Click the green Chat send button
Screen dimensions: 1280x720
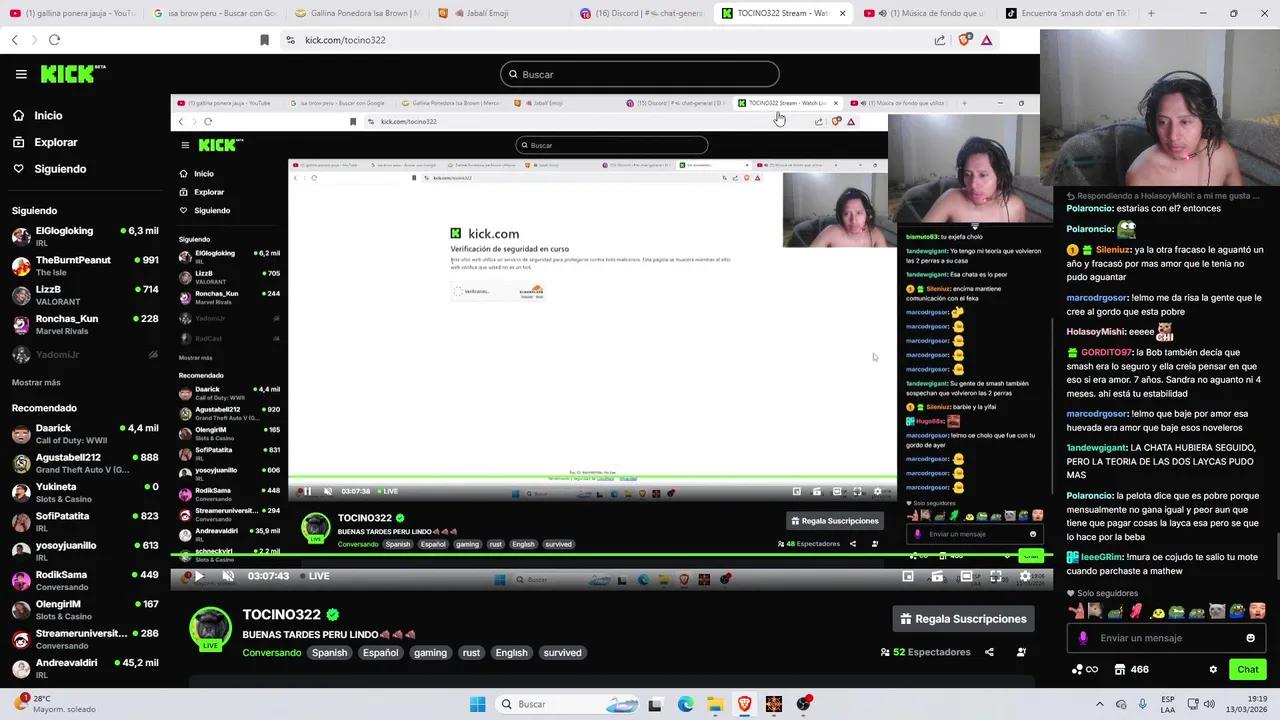click(x=1248, y=670)
